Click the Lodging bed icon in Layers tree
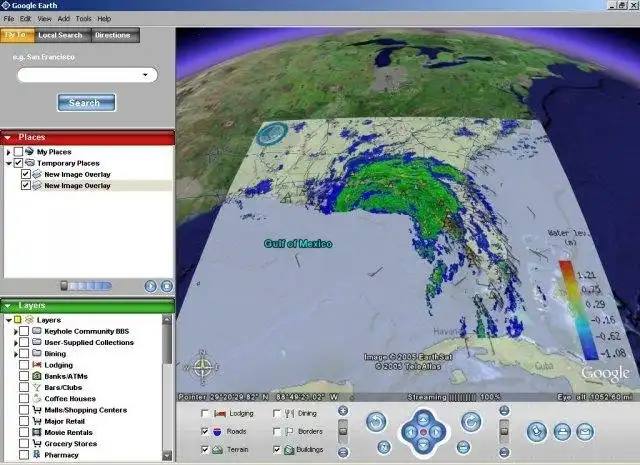This screenshot has width=640, height=465. click(37, 365)
